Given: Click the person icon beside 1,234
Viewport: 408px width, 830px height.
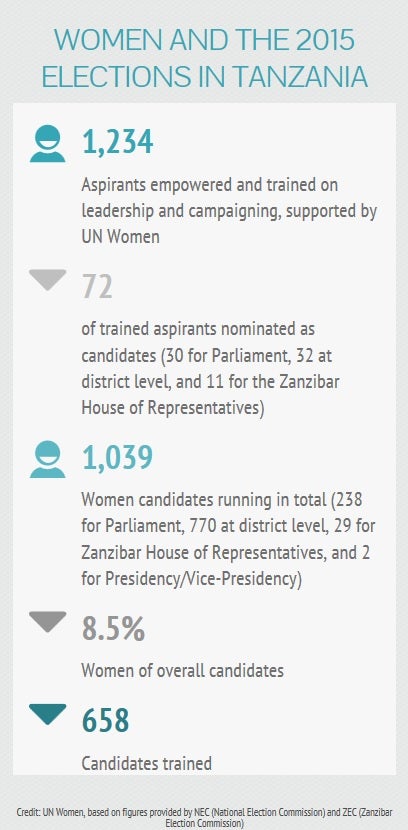Looking at the screenshot, I should [48, 143].
